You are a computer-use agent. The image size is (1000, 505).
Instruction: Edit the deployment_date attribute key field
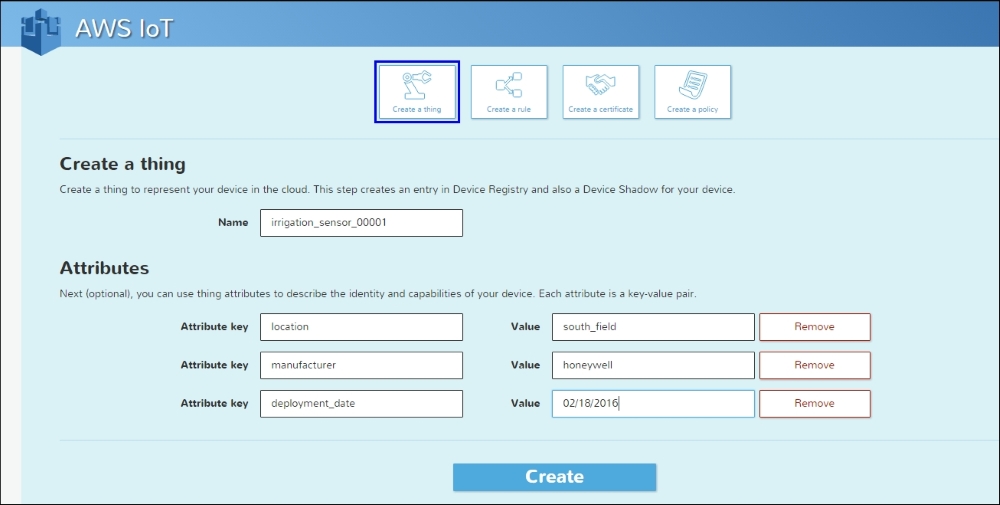pyautogui.click(x=361, y=404)
